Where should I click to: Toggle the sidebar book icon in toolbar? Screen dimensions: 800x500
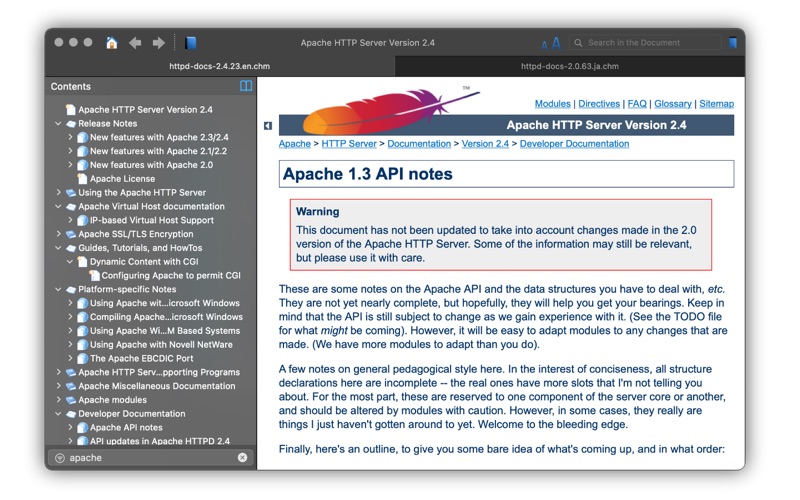(191, 43)
